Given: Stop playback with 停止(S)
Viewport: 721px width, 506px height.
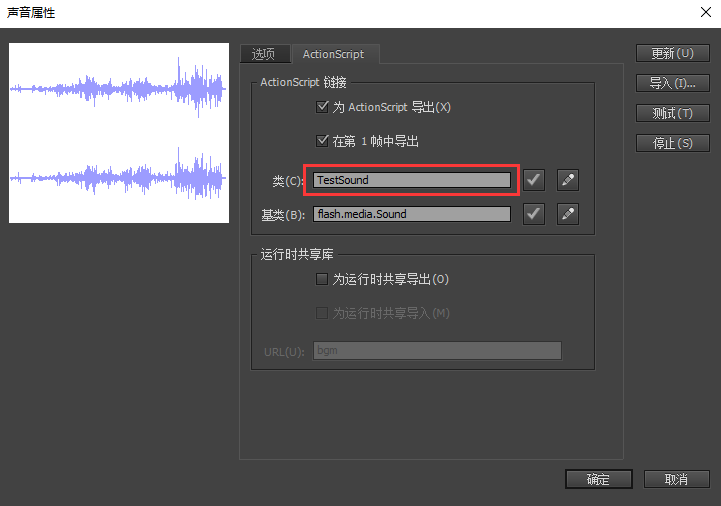Looking at the screenshot, I should pyautogui.click(x=673, y=143).
